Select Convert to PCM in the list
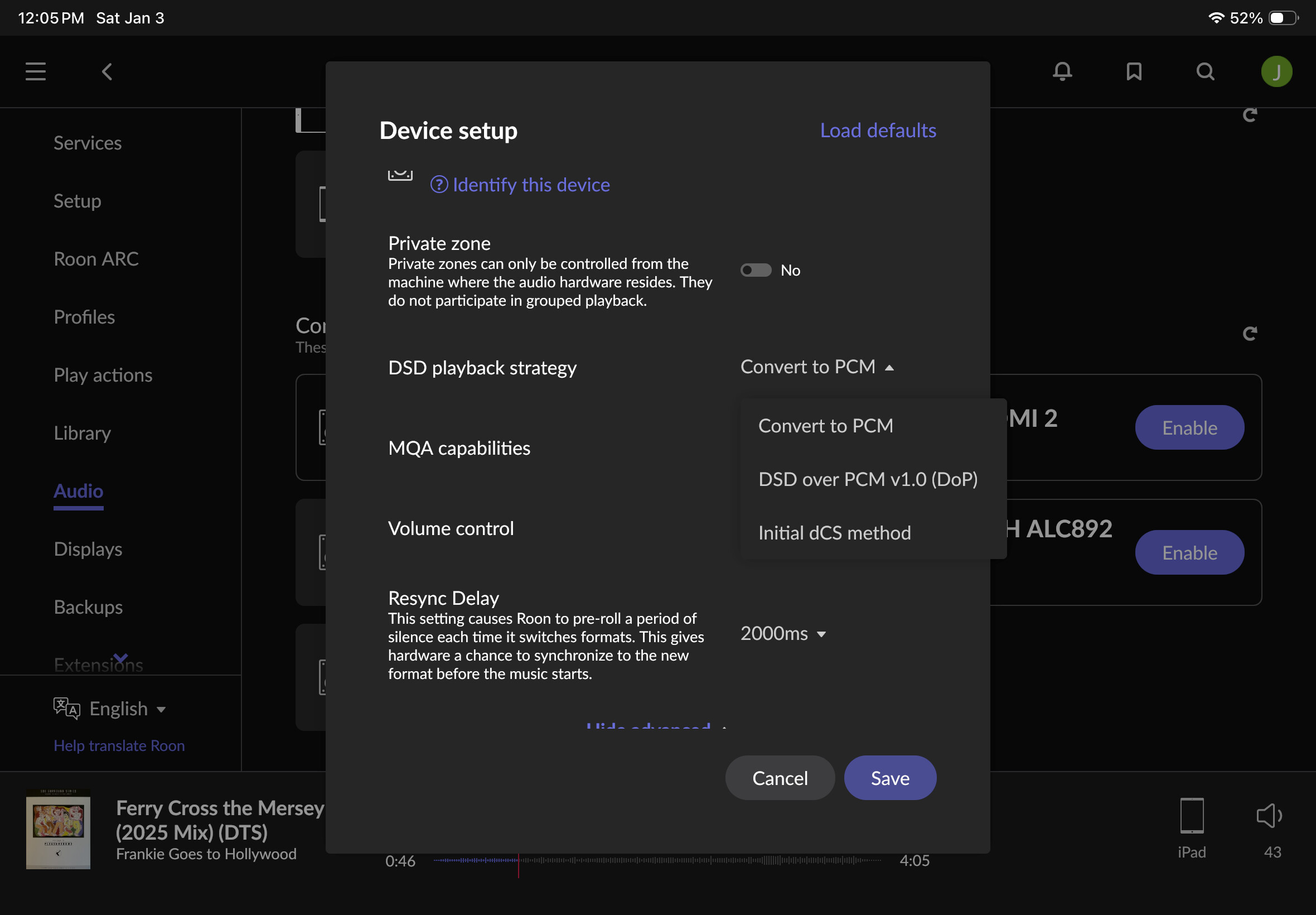This screenshot has width=1316, height=915. [x=826, y=426]
